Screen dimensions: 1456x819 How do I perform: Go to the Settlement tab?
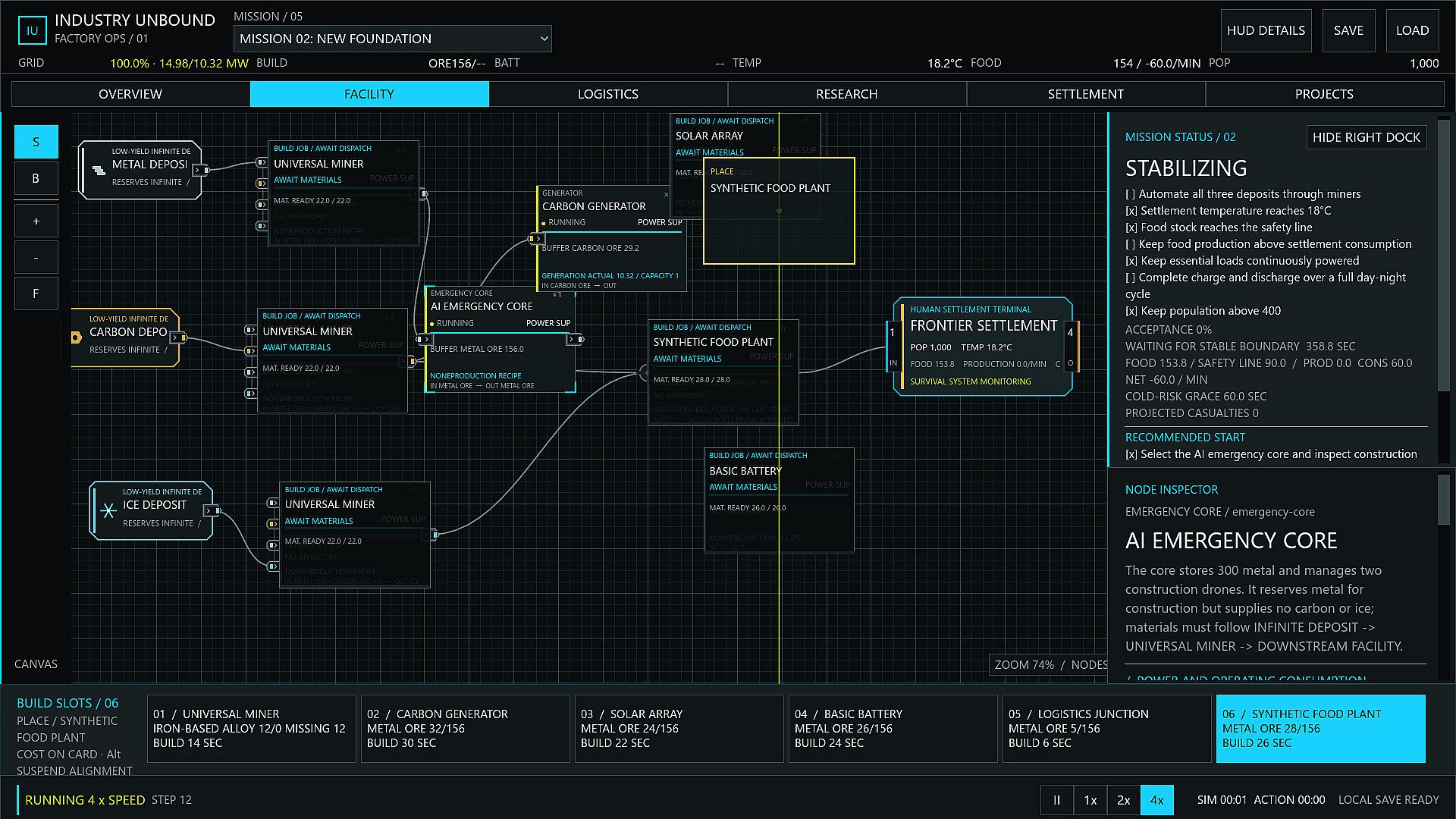1086,94
